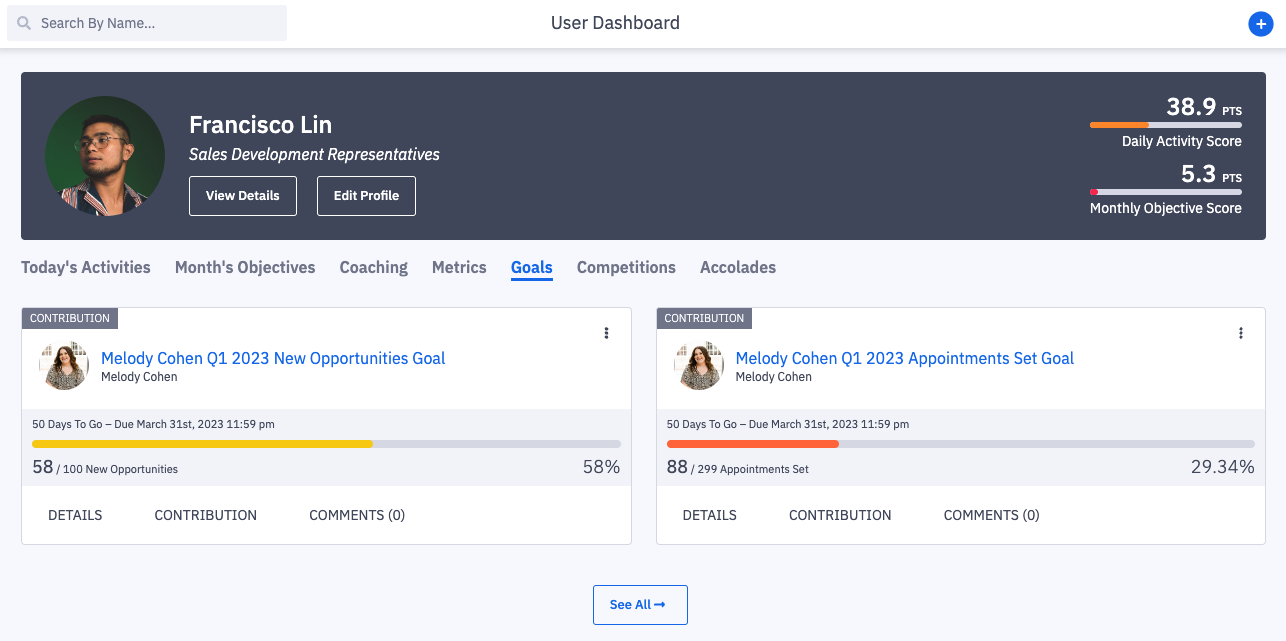This screenshot has height=641, width=1286.
Task: Click the View Details button
Action: click(x=243, y=196)
